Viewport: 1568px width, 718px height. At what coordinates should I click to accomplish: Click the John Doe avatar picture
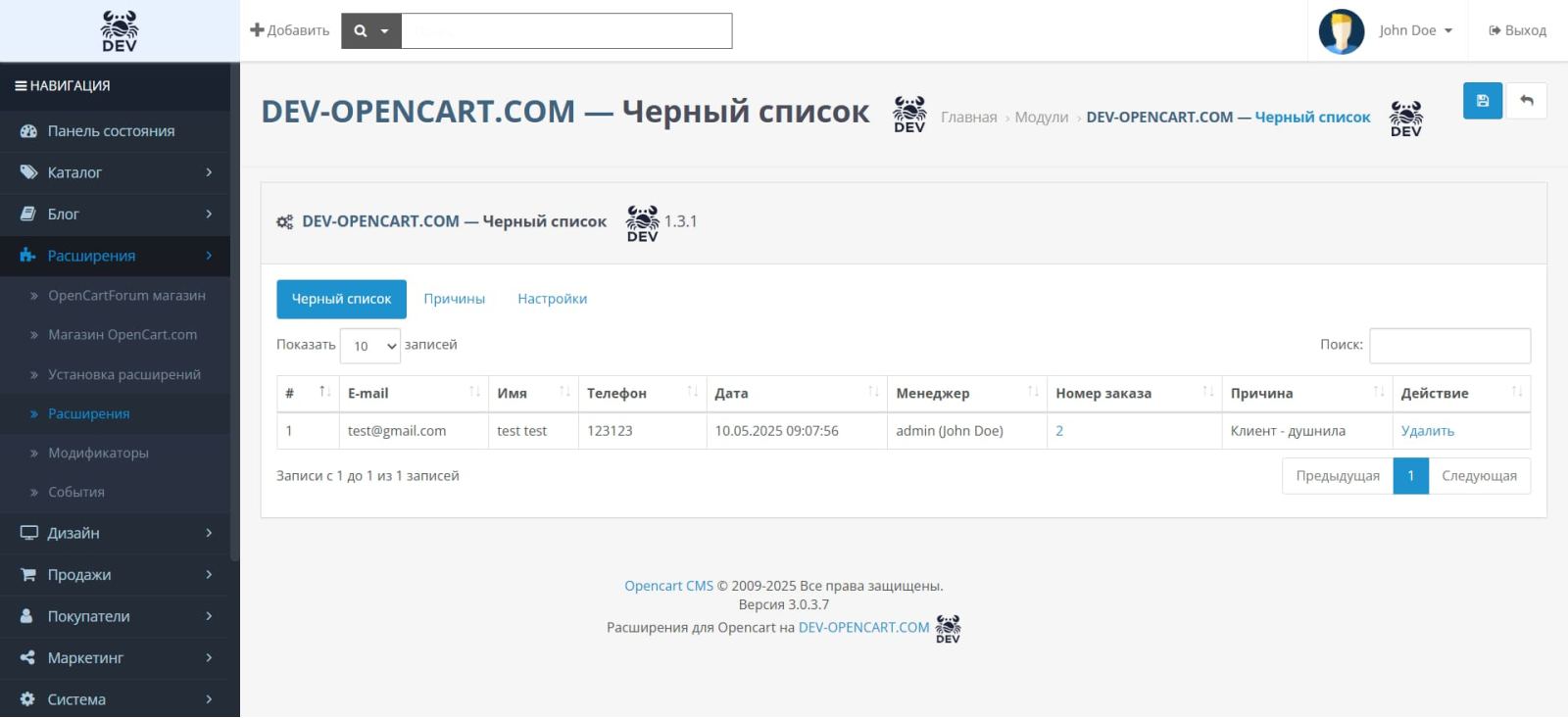point(1342,31)
